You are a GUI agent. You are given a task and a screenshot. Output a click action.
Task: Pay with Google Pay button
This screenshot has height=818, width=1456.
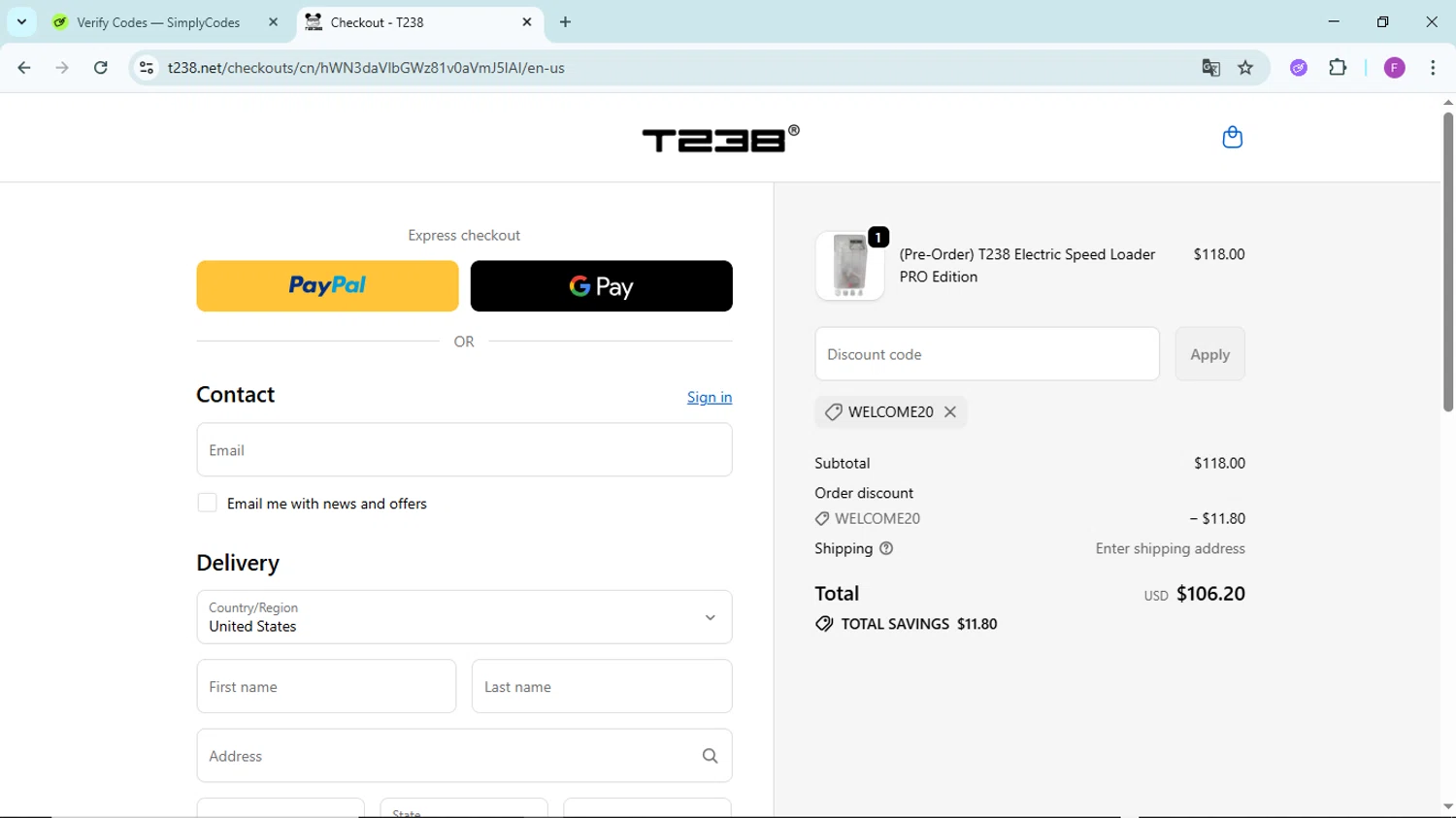tap(601, 286)
